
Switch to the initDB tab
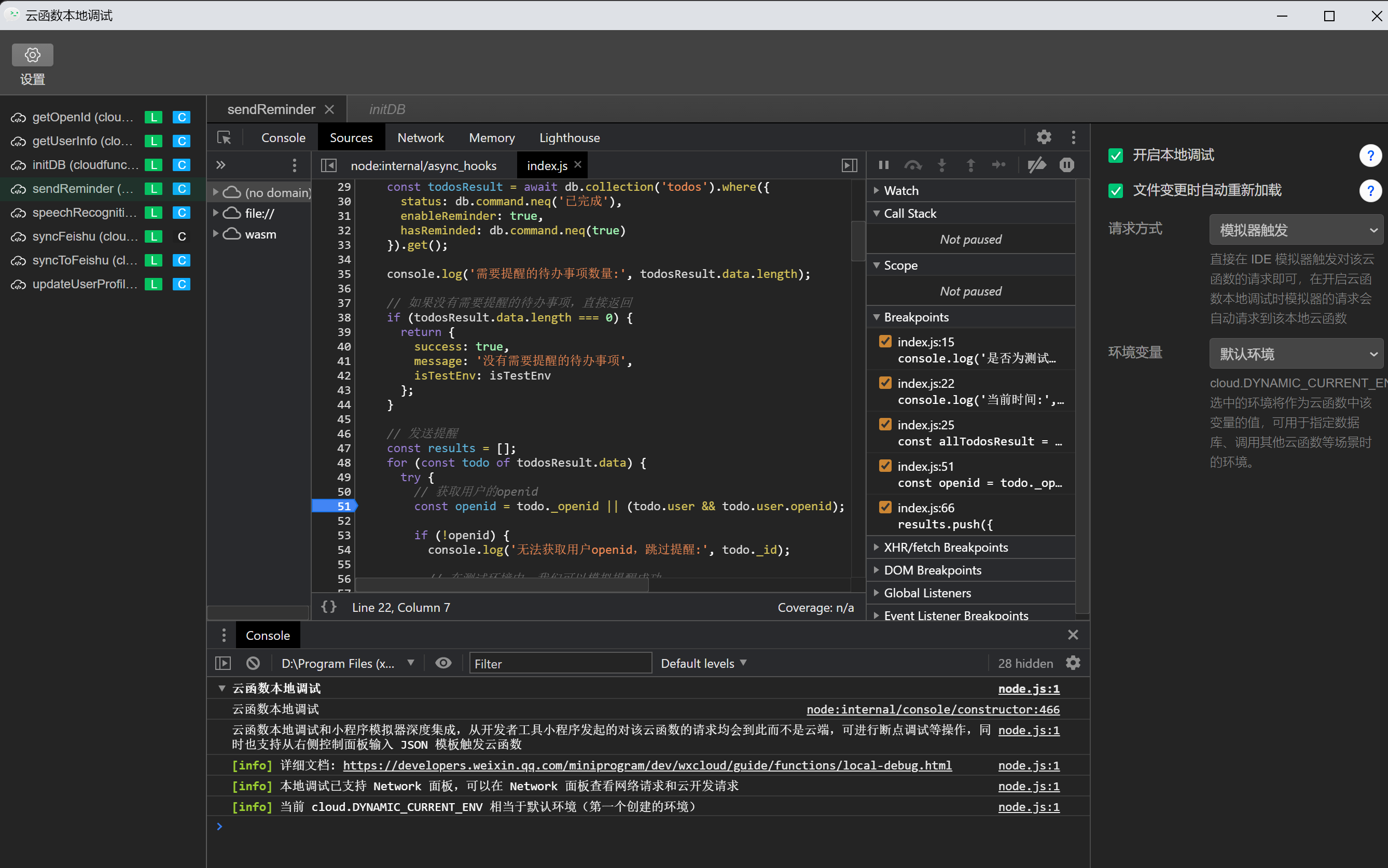pos(387,109)
